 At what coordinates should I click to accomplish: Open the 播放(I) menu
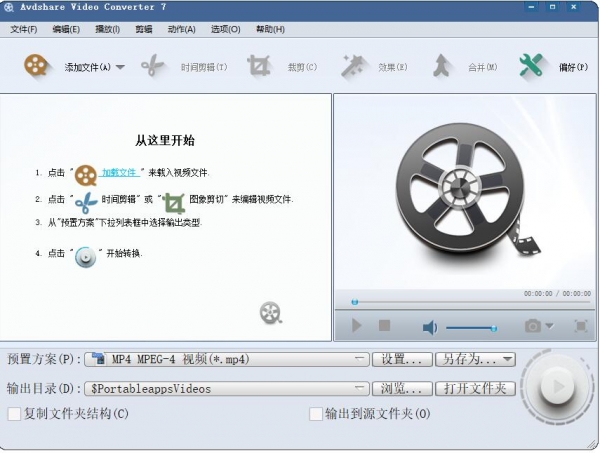(x=108, y=29)
